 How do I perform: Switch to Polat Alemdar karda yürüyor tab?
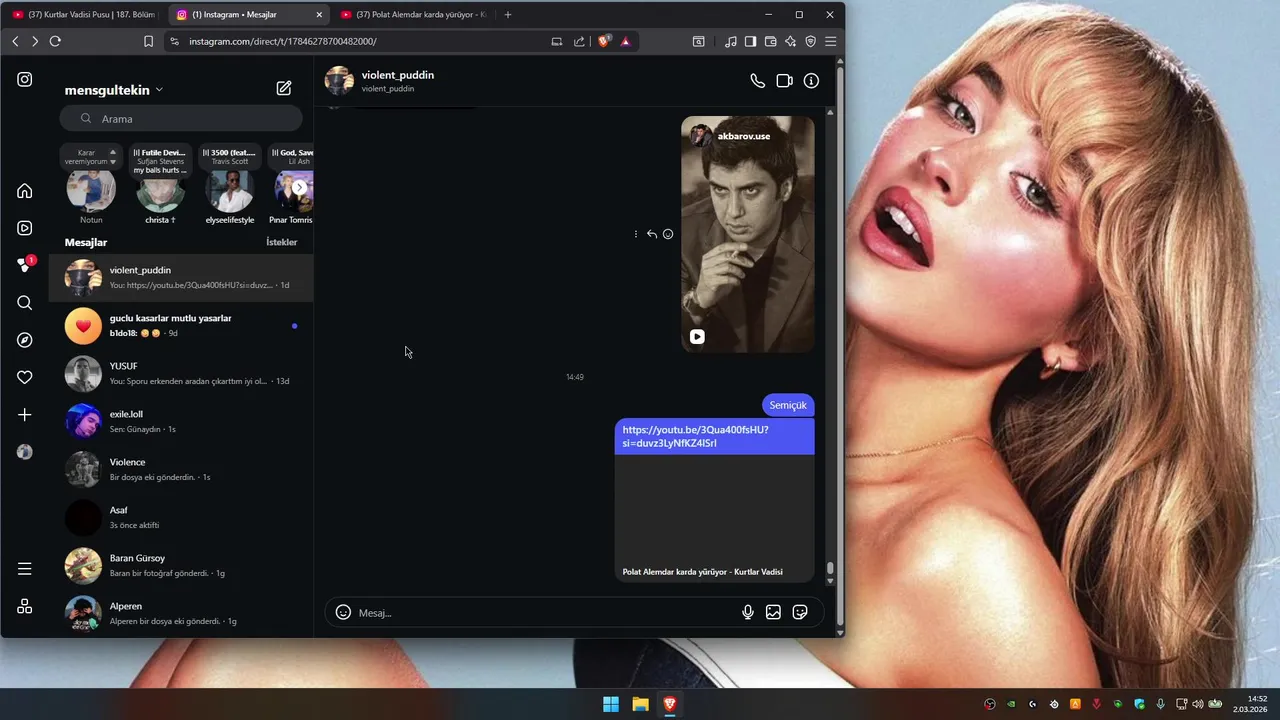click(413, 14)
